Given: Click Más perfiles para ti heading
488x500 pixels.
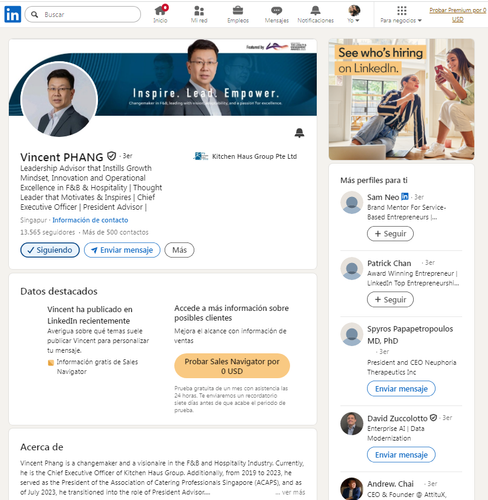Looking at the screenshot, I should tap(374, 180).
